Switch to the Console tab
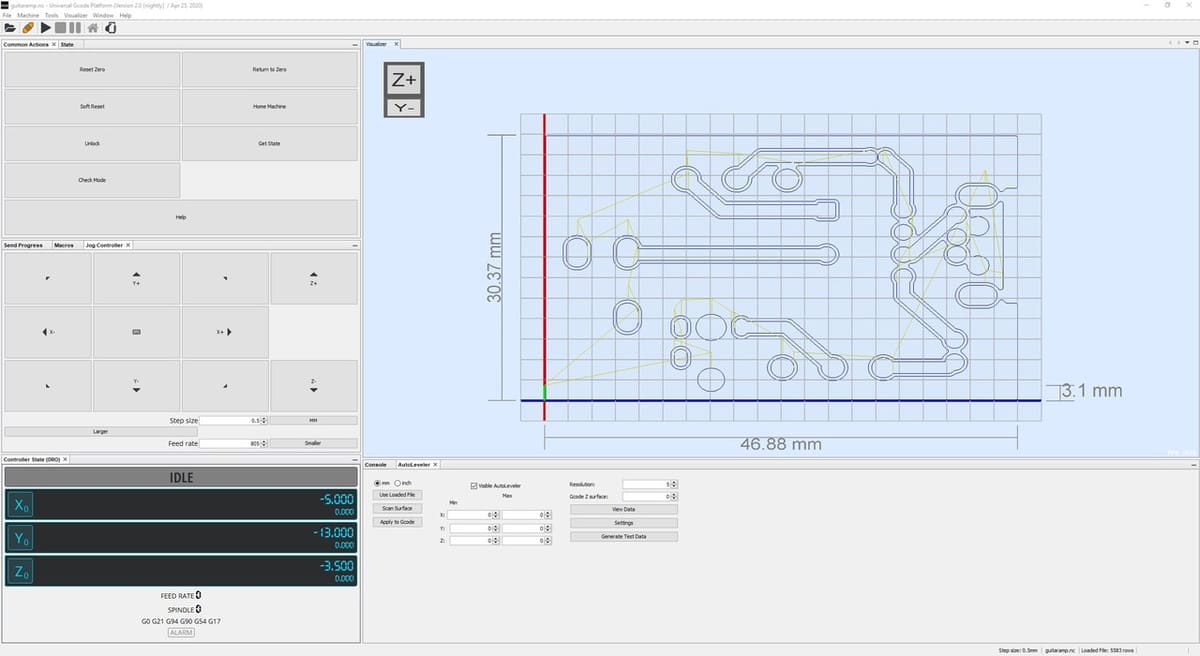 [x=376, y=465]
